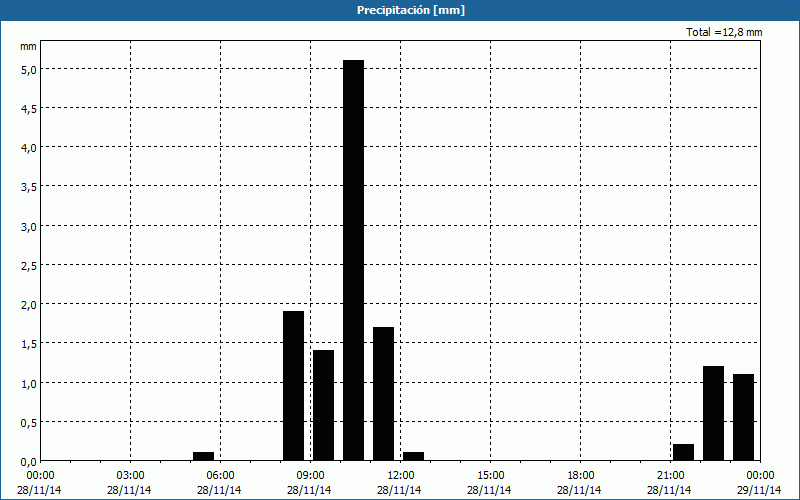Click the 1,2 mm bar near 22:30
This screenshot has width=800, height=500.
click(713, 413)
